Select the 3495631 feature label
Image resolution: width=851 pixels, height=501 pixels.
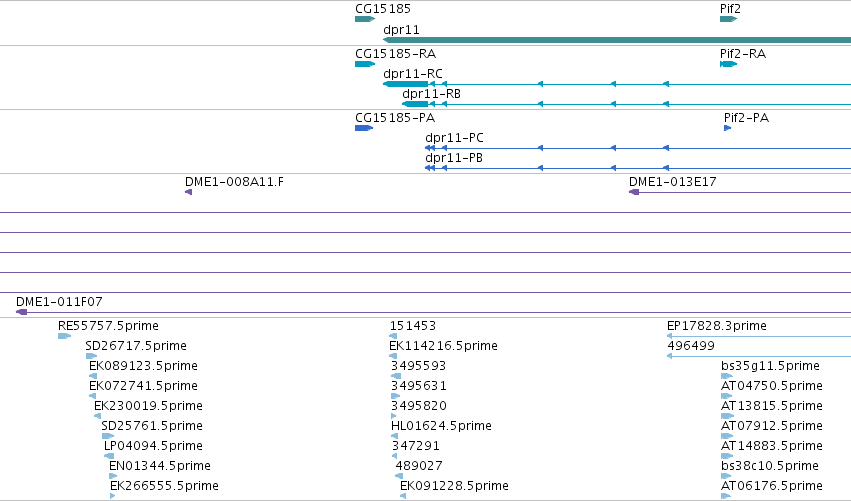418,386
